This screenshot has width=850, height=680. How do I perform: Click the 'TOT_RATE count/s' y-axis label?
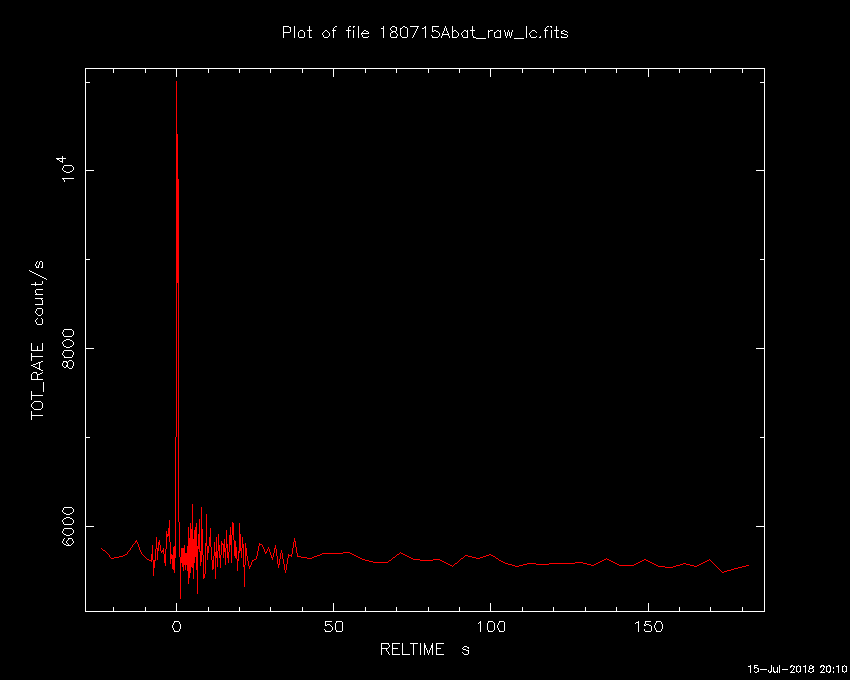(x=38, y=341)
